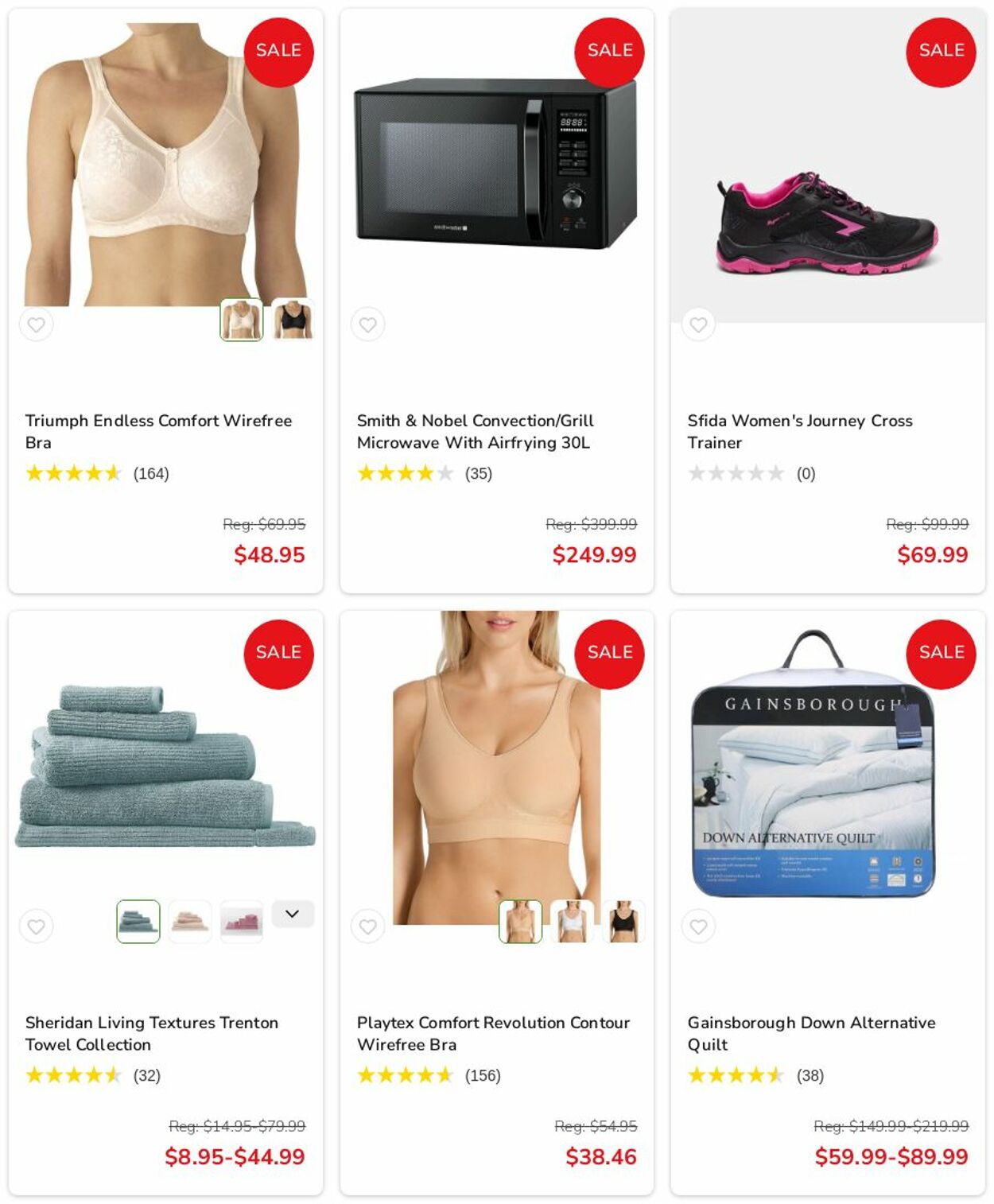
Task: Click SALE badge on Gainsborough Quilt
Action: click(x=941, y=654)
